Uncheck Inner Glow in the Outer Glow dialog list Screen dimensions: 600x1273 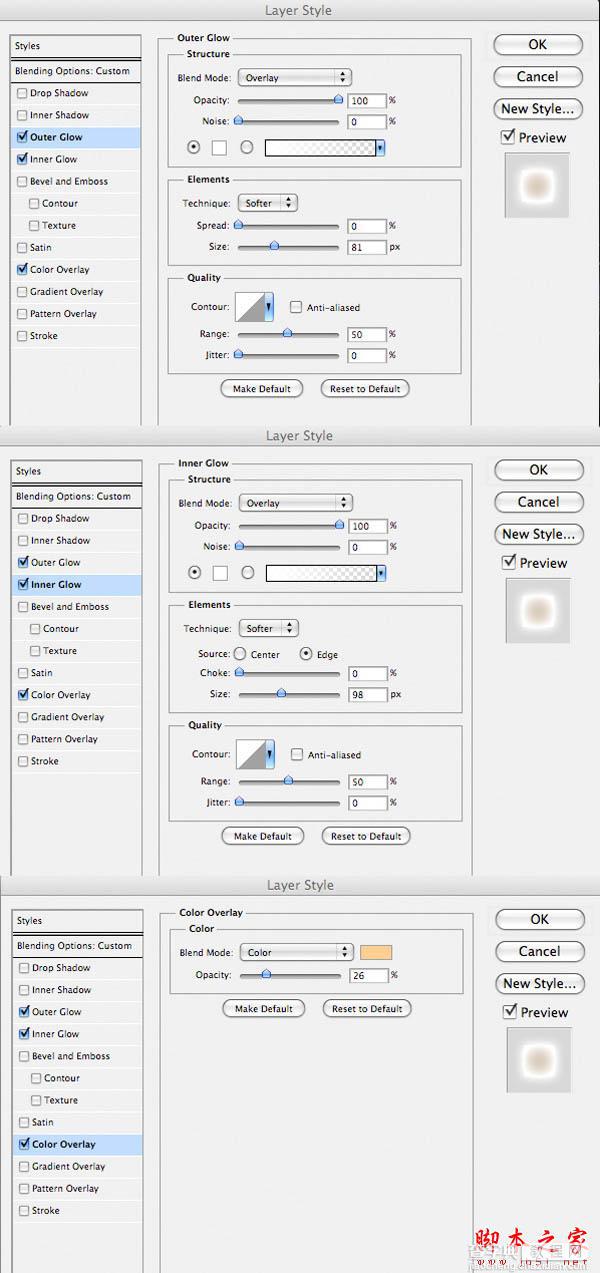pyautogui.click(x=22, y=159)
